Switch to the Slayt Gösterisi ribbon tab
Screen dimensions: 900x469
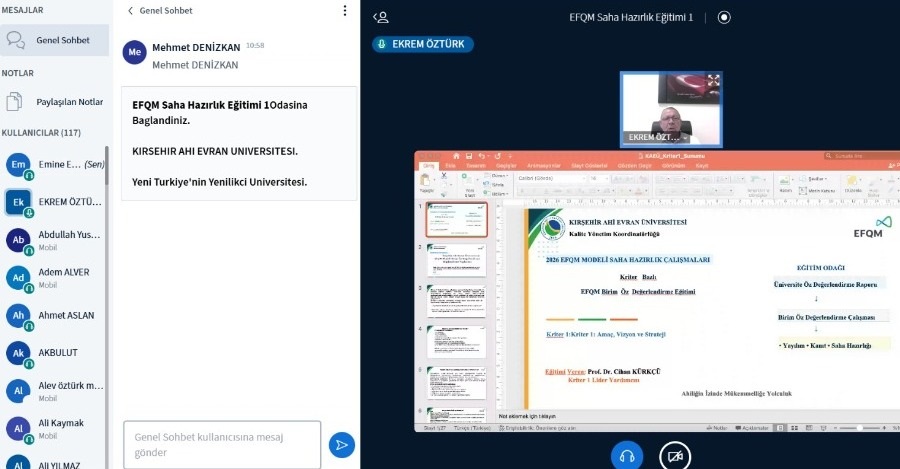point(589,166)
